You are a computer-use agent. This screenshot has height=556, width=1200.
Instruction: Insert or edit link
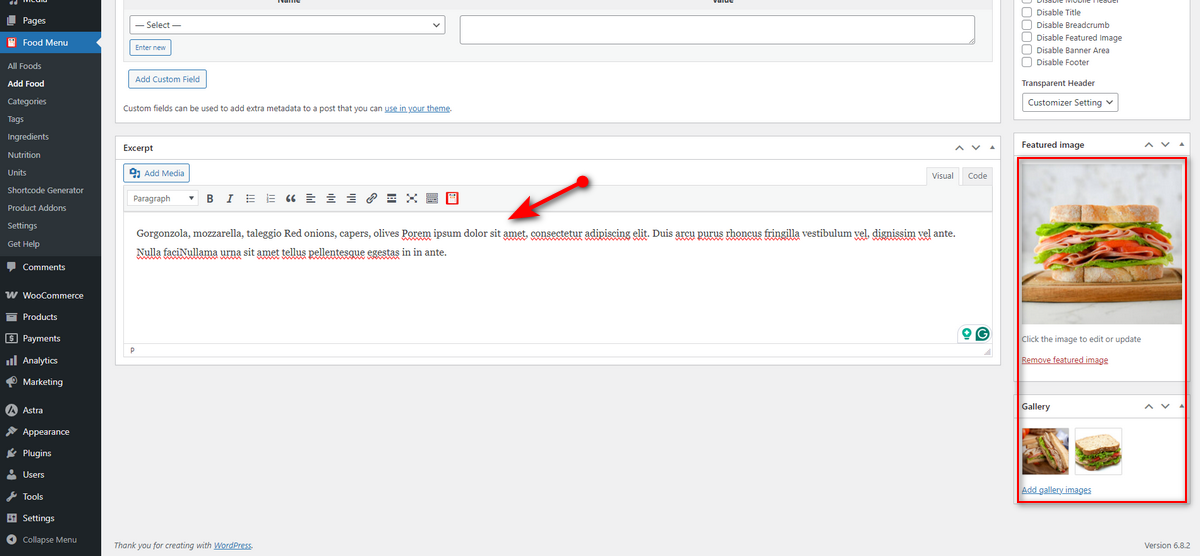click(371, 199)
